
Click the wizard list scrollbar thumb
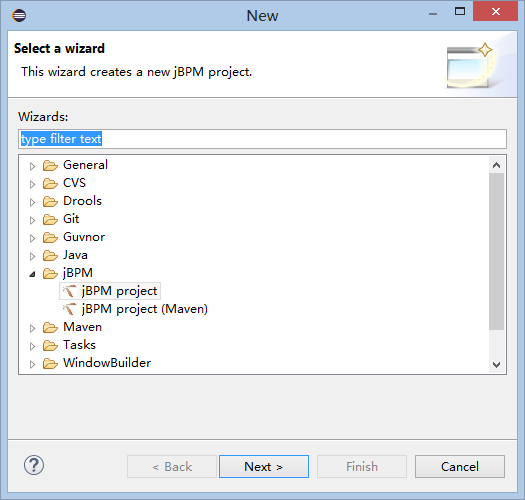[x=497, y=251]
